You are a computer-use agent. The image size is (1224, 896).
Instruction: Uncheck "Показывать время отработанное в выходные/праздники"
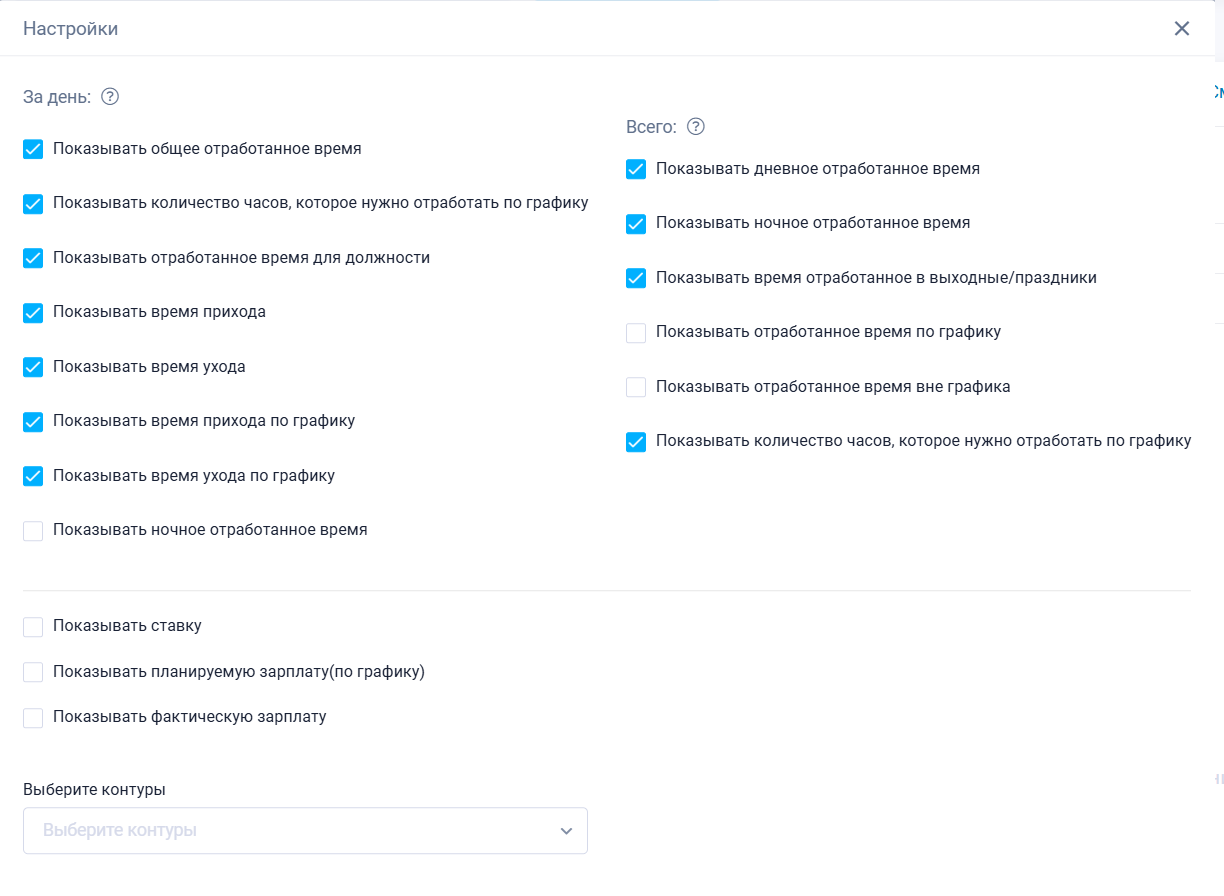click(x=636, y=278)
